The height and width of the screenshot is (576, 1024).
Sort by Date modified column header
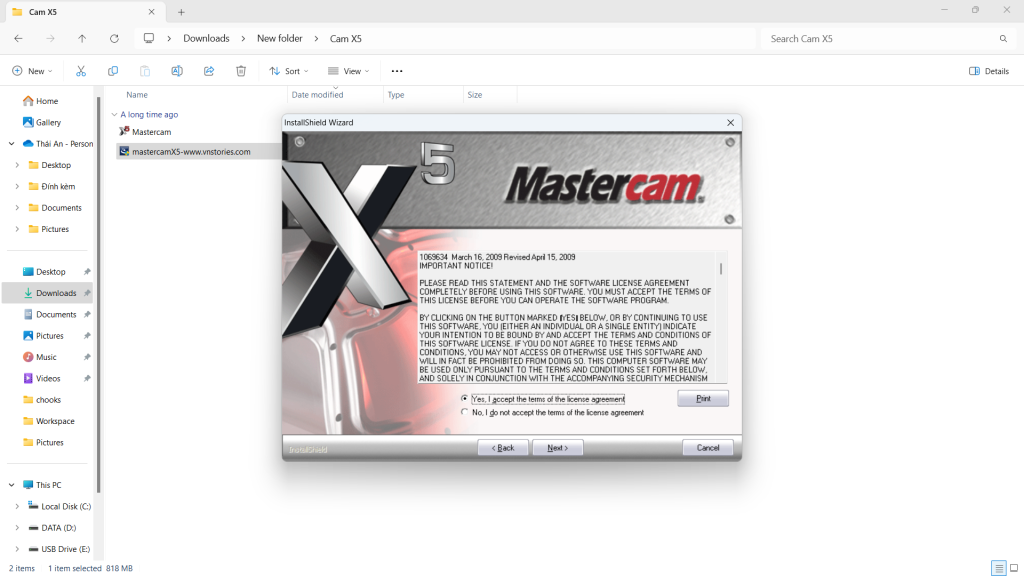(x=317, y=95)
